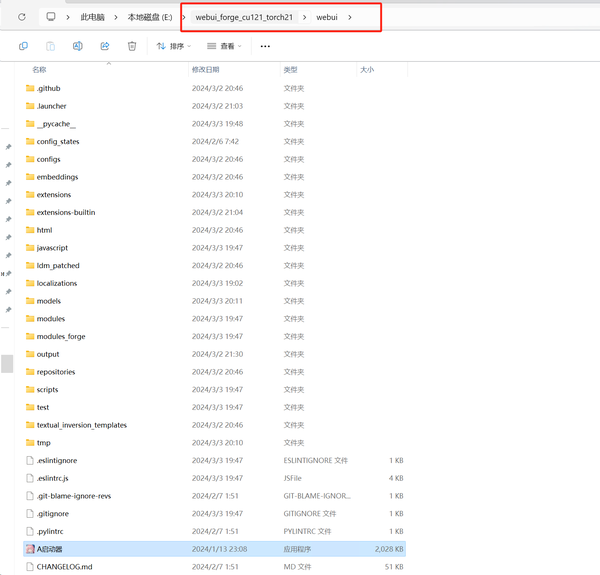This screenshot has height=575, width=600.
Task: Open the 查看 view dropdown
Action: tap(224, 46)
